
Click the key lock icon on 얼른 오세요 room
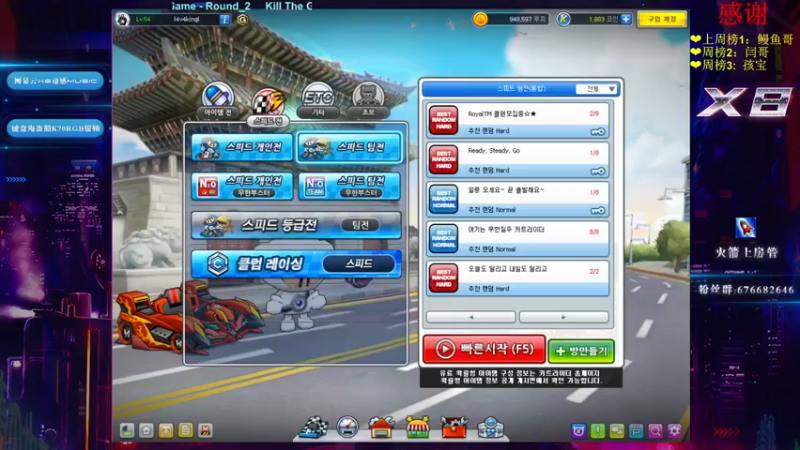coord(597,211)
